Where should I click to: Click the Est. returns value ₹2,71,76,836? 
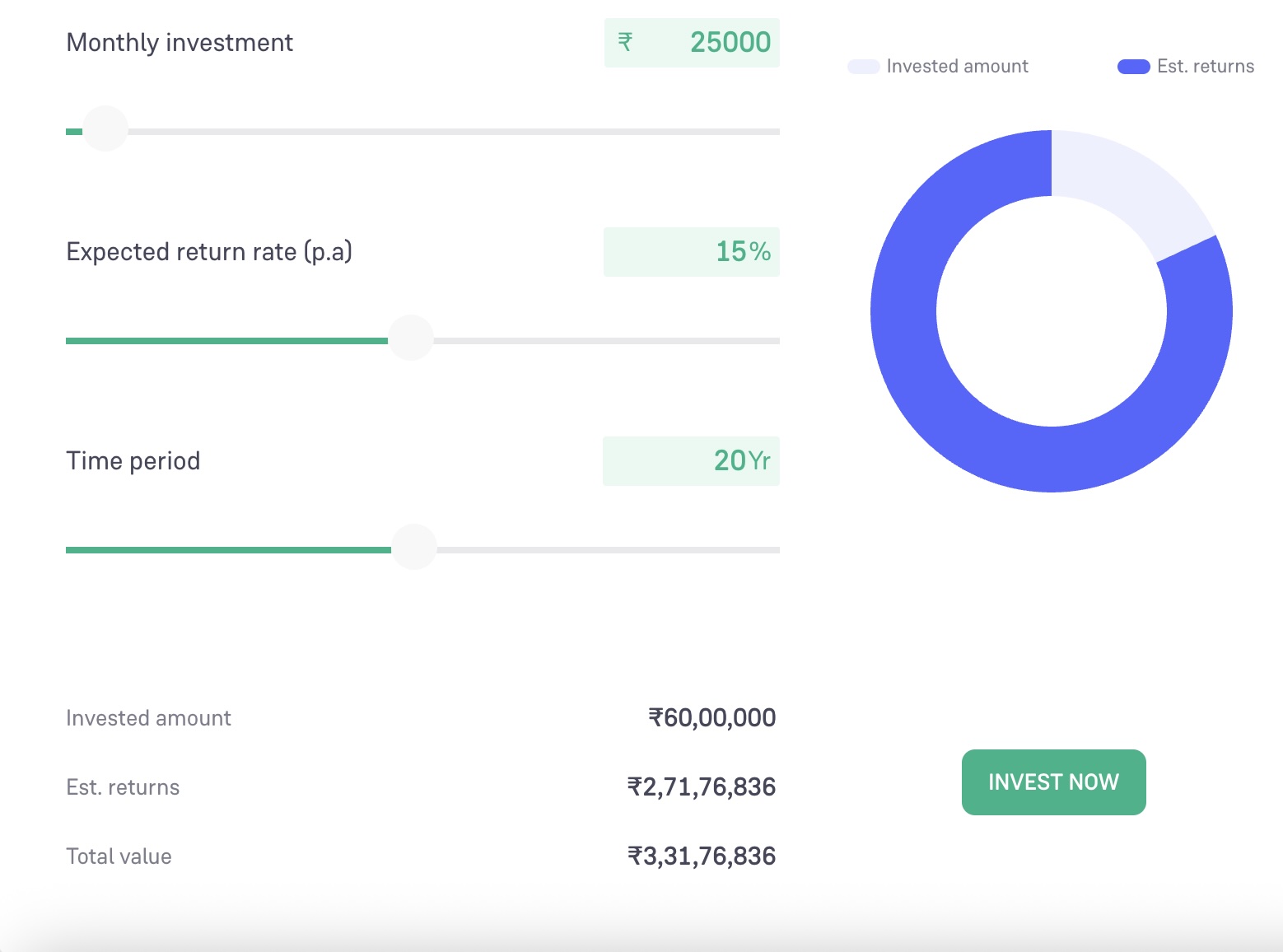(701, 786)
